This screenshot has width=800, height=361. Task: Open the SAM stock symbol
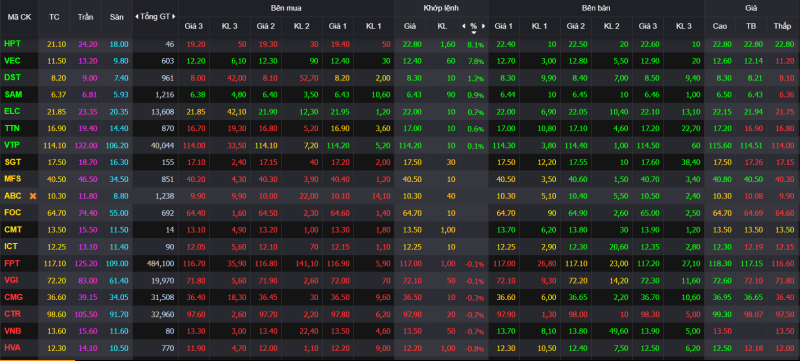tap(12, 95)
